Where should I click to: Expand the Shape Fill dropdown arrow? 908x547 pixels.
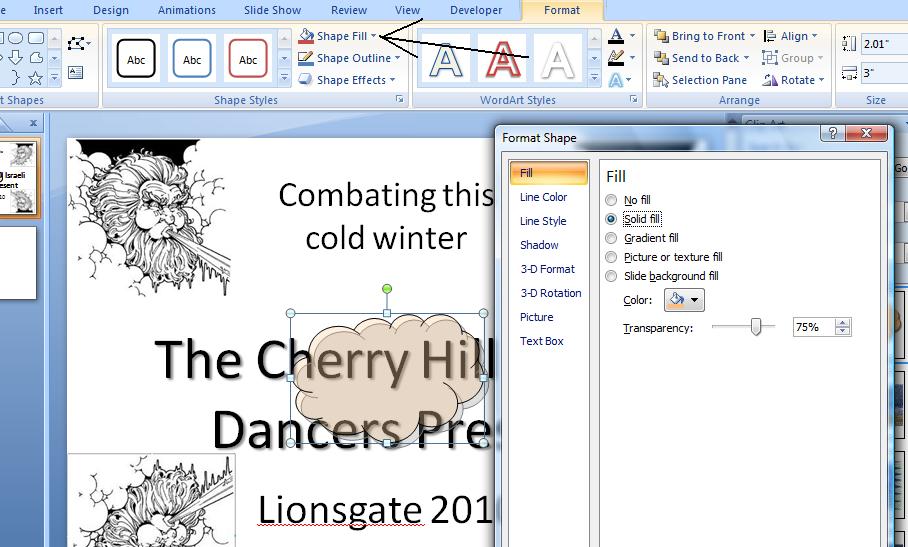coord(374,36)
